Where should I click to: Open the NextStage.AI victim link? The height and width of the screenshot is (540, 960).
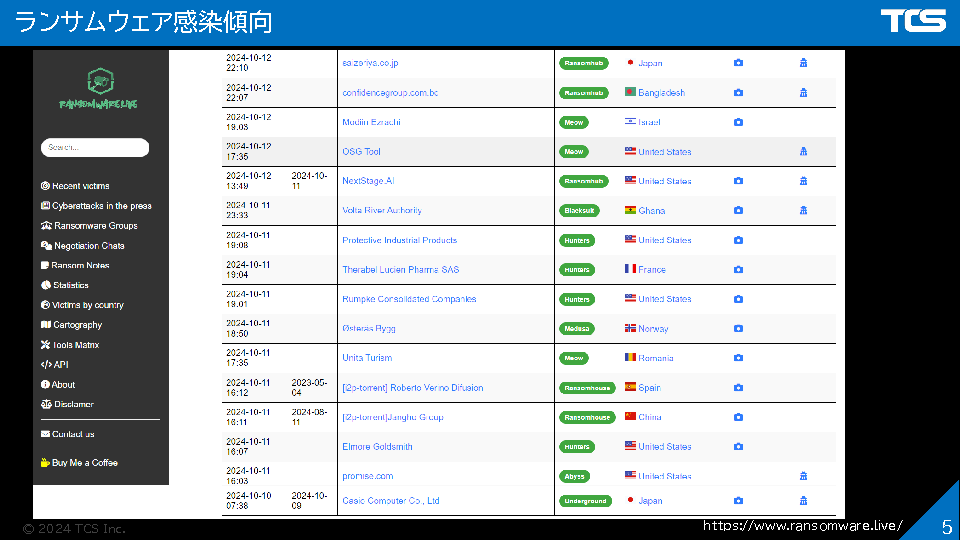(368, 181)
